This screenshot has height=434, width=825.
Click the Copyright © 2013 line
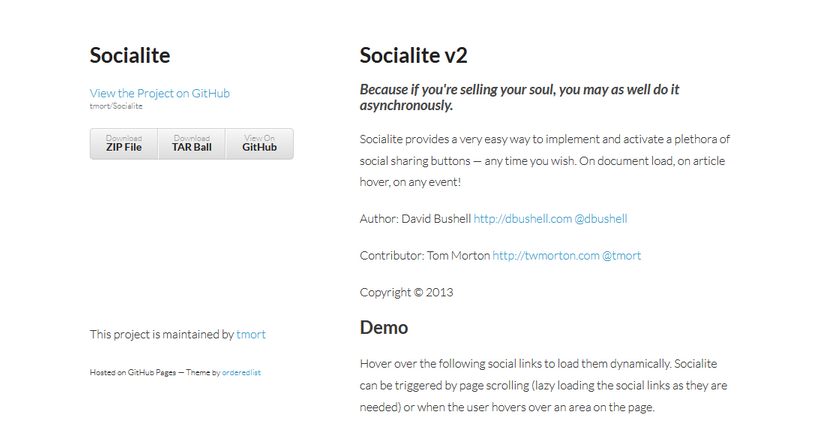tap(407, 292)
